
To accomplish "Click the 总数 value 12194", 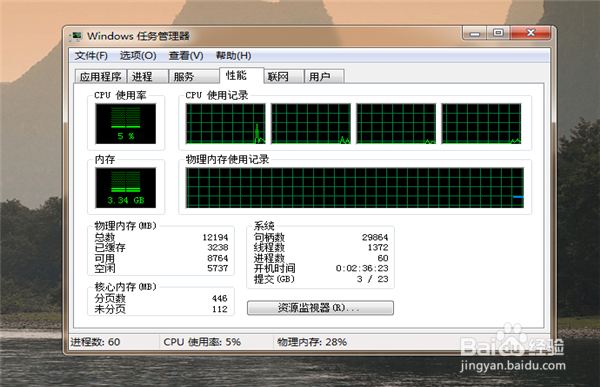I will click(215, 237).
